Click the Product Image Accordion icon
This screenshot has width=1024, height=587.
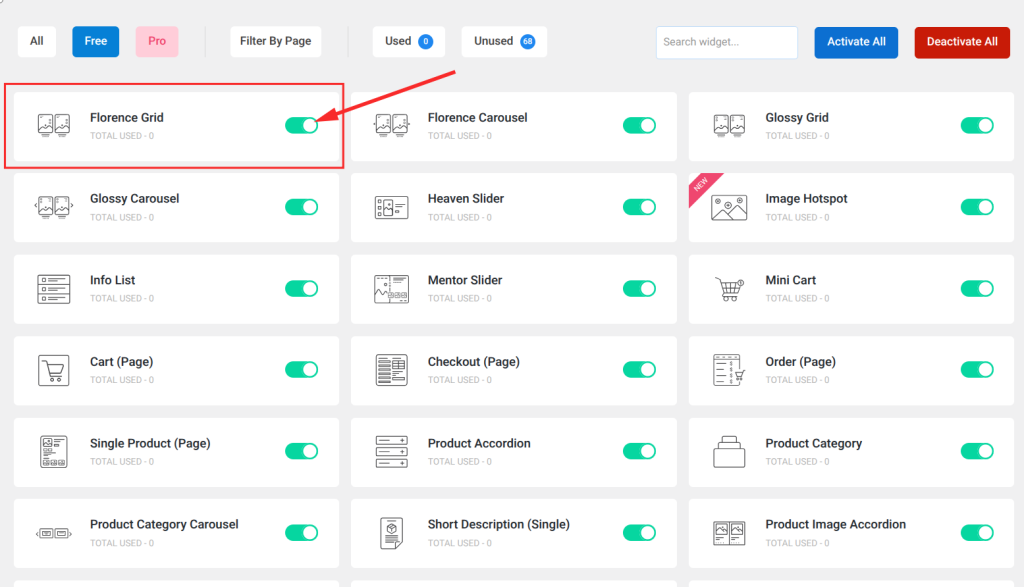(728, 532)
